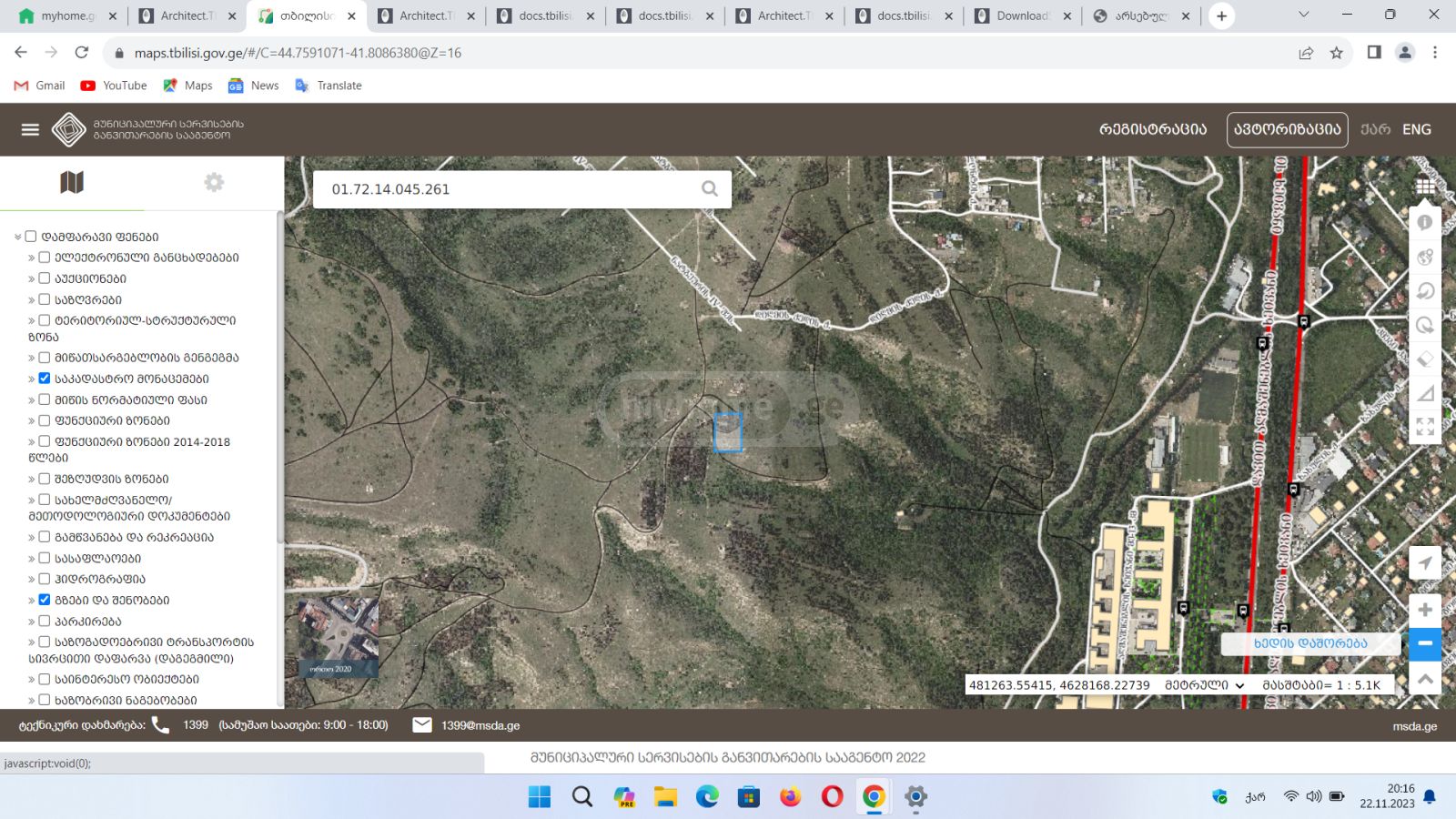The image size is (1456, 819).
Task: Click the upward chevron below zoom controls
Action: point(1425,679)
